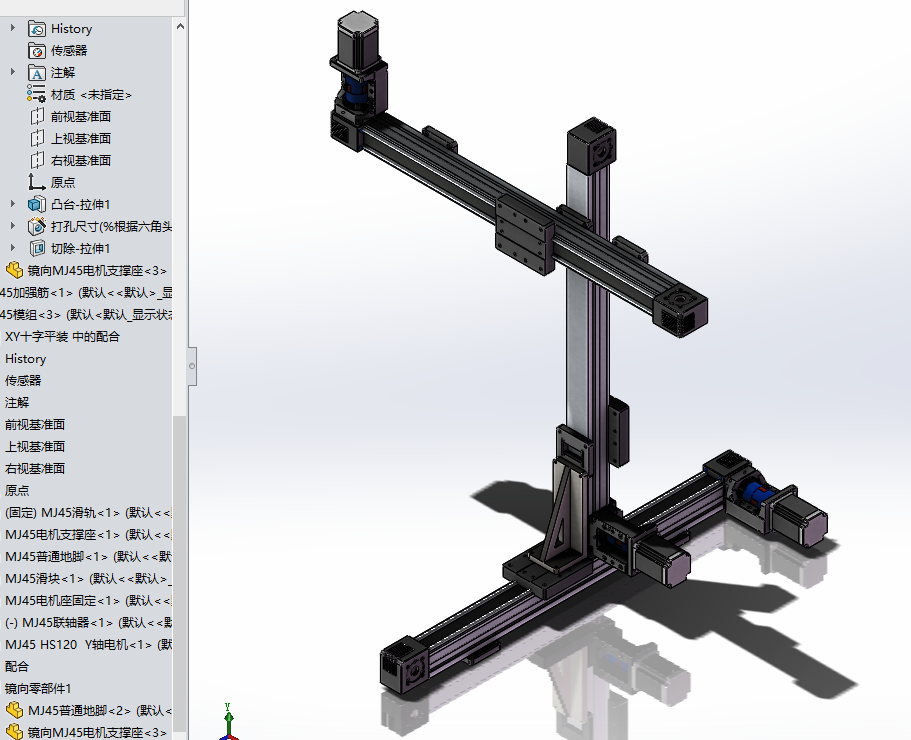Click the part icon of the bottom 镜向MJ45电机支撑座<3> row
Screen dimensions: 911x740
pos(15,732)
